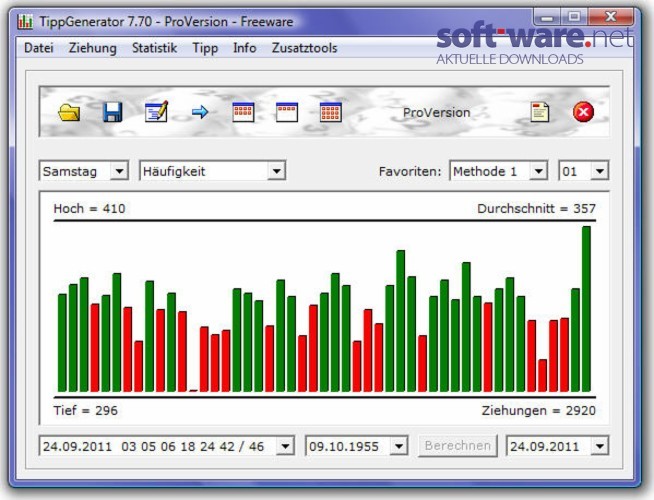Open the edit notepad with pencil icon
The height and width of the screenshot is (500, 654).
[x=156, y=112]
